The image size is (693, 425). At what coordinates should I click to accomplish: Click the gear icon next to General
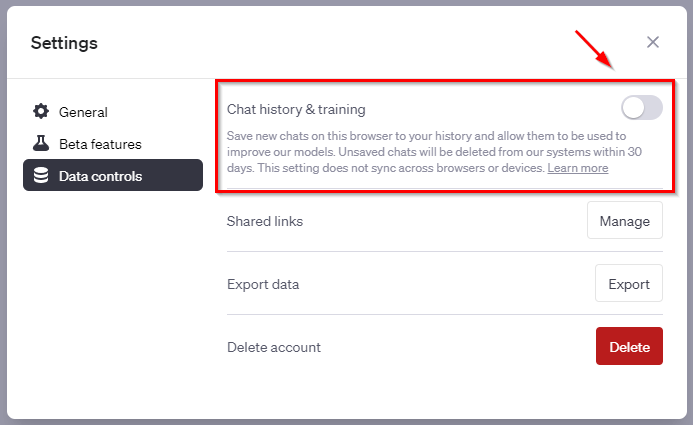tap(41, 111)
